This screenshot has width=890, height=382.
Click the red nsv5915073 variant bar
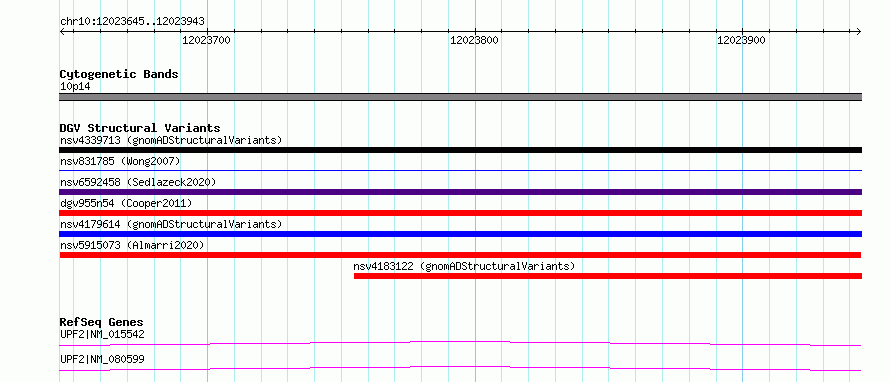pyautogui.click(x=460, y=255)
